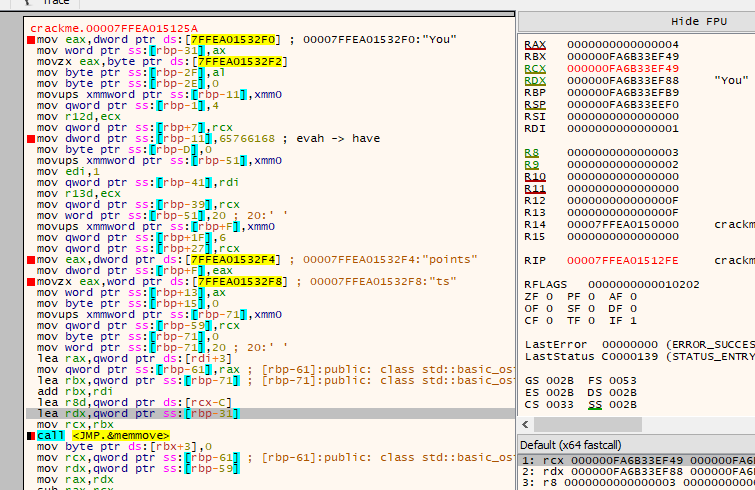
Task: Select the 'lea rax,qword ptr ds:[rdi+3]' instruction
Action: pyautogui.click(x=135, y=359)
